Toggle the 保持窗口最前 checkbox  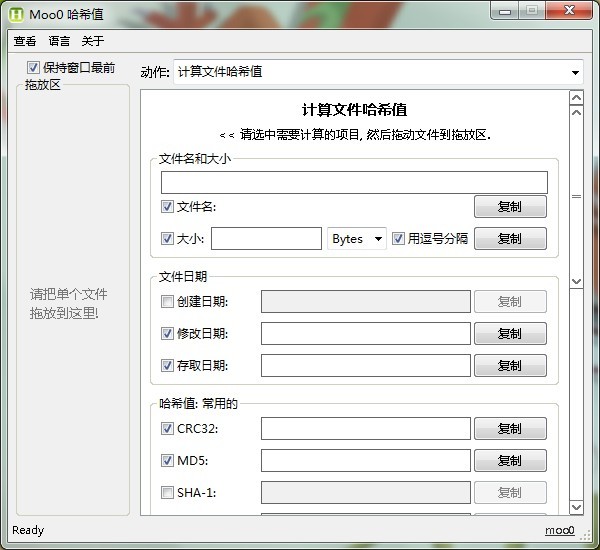tap(34, 68)
